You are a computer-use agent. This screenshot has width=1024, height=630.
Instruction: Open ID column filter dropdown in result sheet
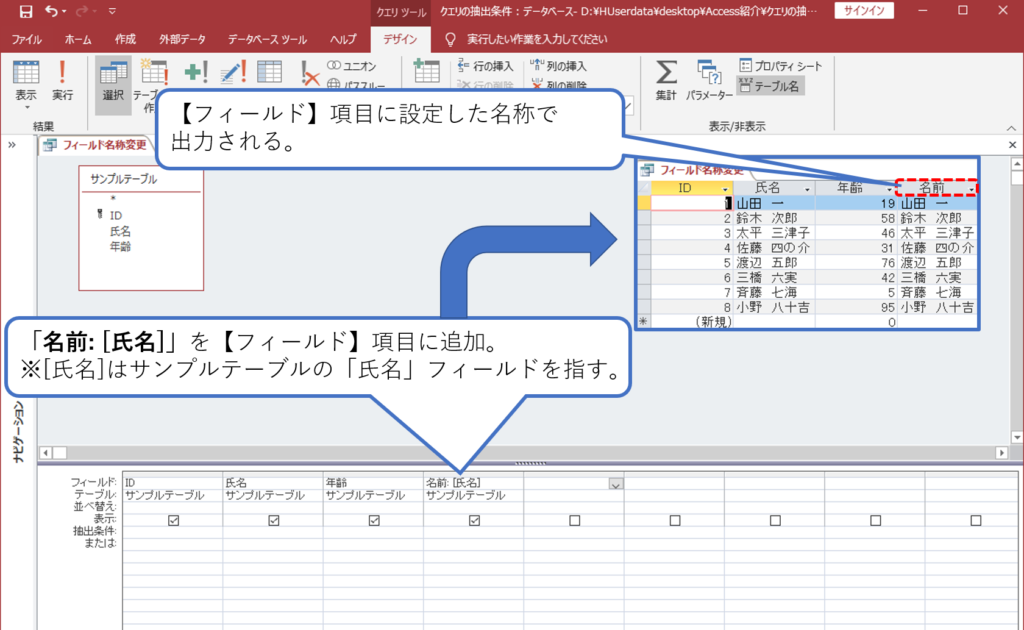[725, 189]
